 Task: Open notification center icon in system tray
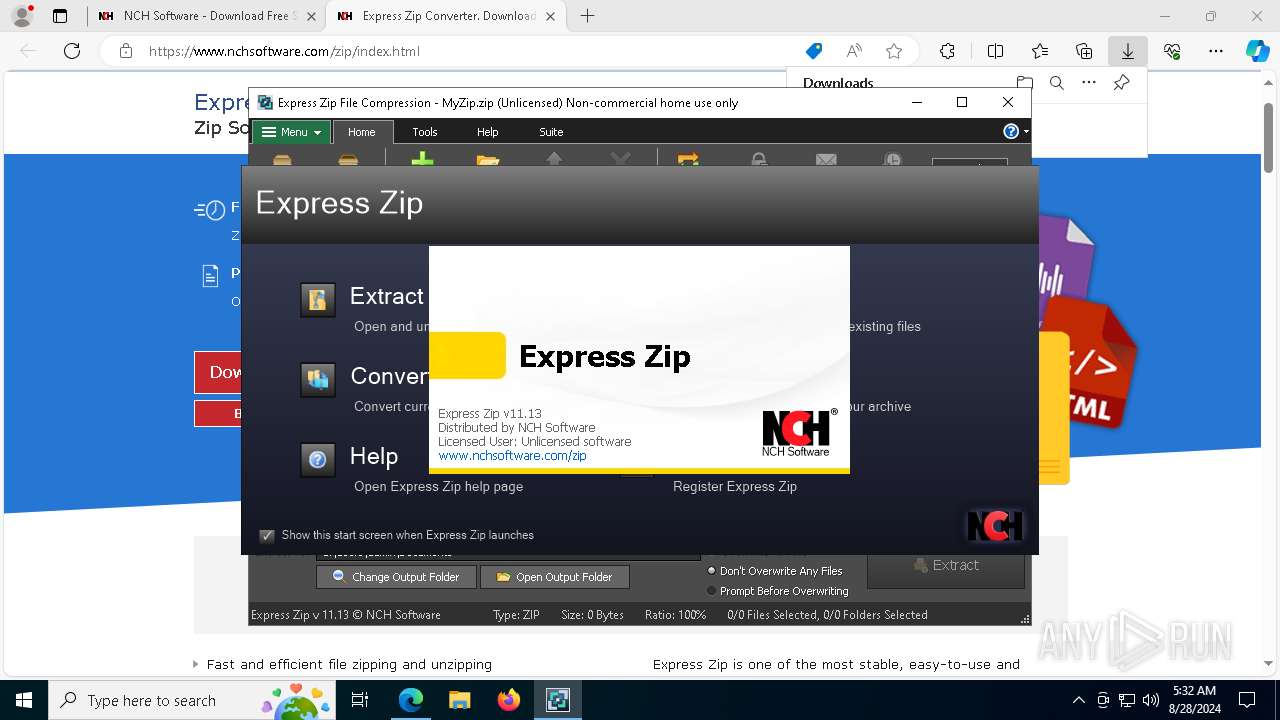coord(1247,700)
